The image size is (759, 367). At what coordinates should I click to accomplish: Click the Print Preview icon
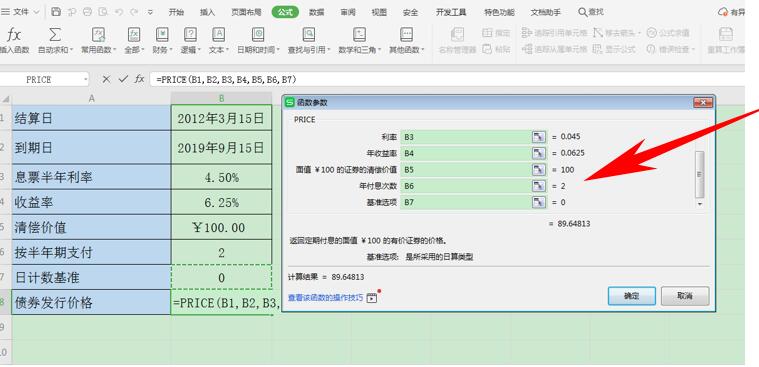(103, 12)
